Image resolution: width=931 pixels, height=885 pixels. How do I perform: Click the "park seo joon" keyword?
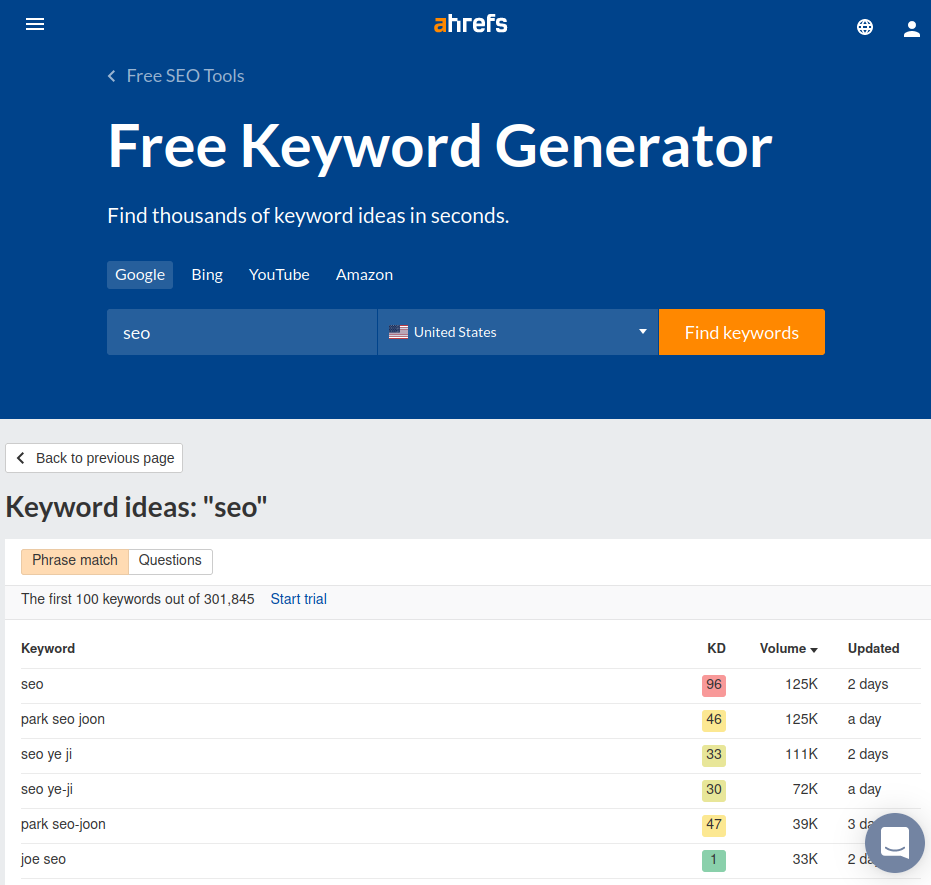[63, 719]
